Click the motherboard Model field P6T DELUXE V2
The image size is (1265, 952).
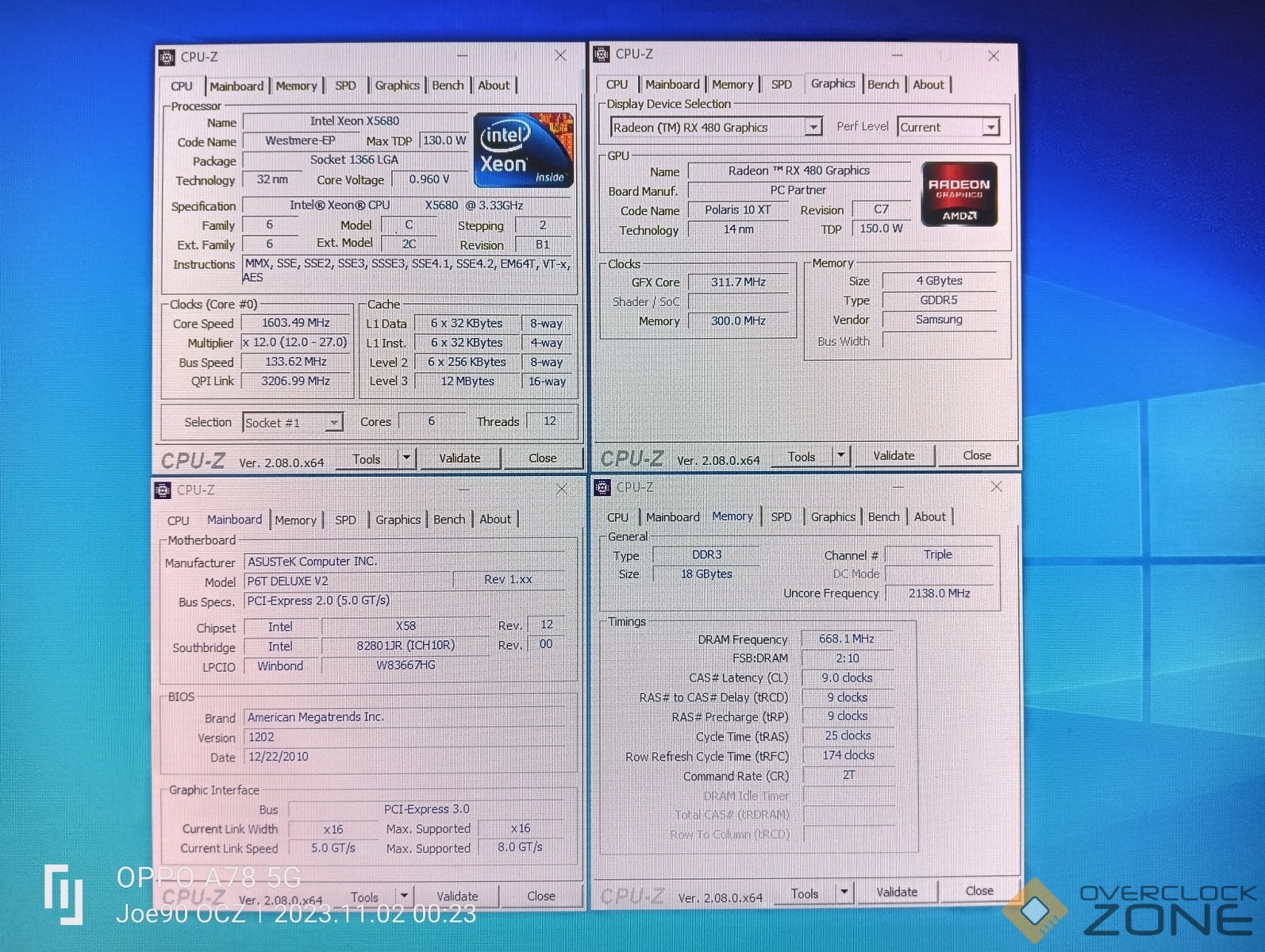pos(348,582)
